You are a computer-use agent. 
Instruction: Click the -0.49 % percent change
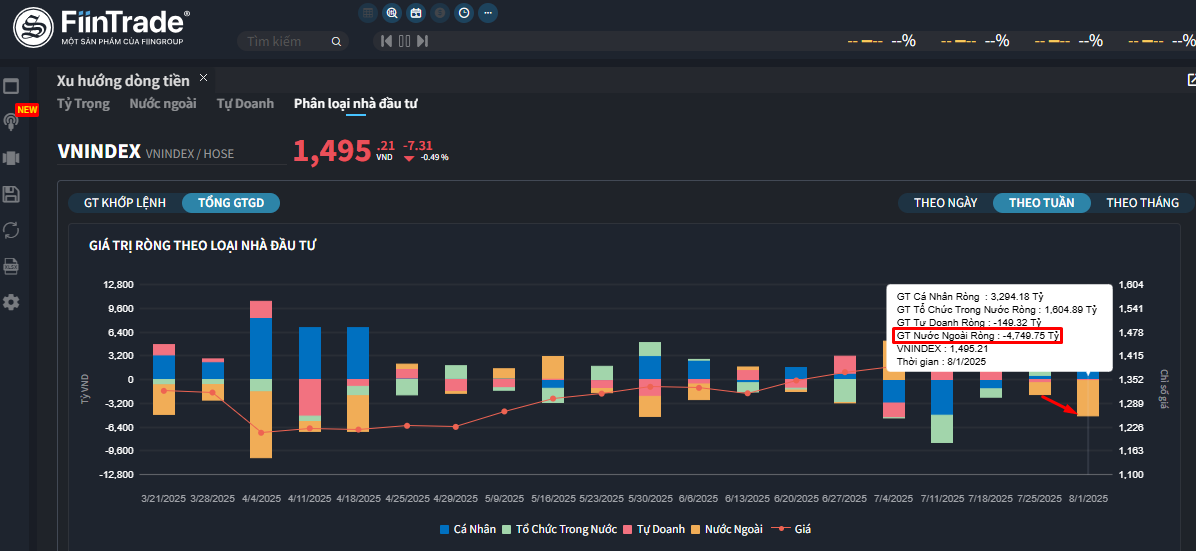tap(435, 158)
